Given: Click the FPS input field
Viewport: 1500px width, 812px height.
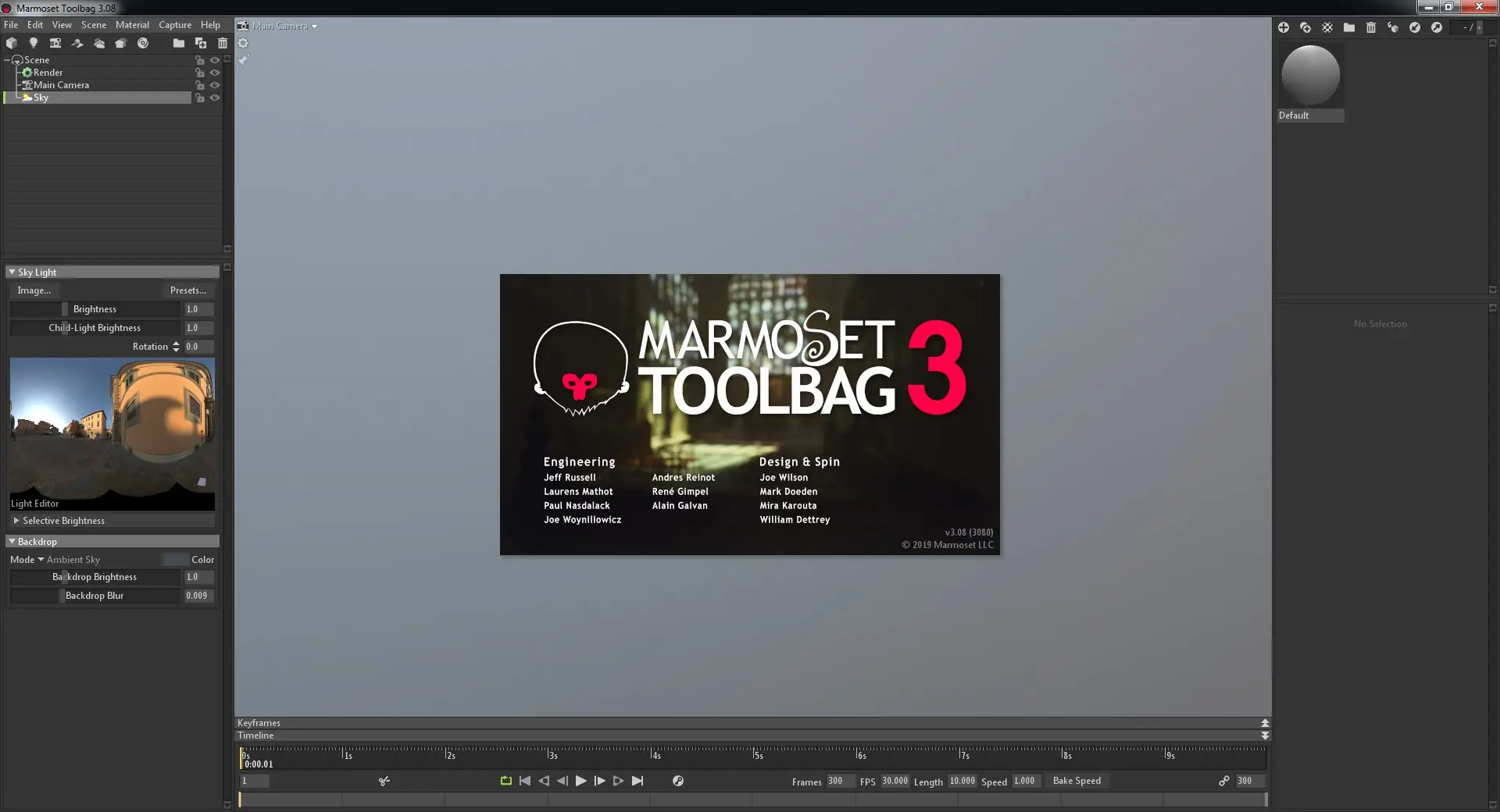Looking at the screenshot, I should [x=895, y=781].
